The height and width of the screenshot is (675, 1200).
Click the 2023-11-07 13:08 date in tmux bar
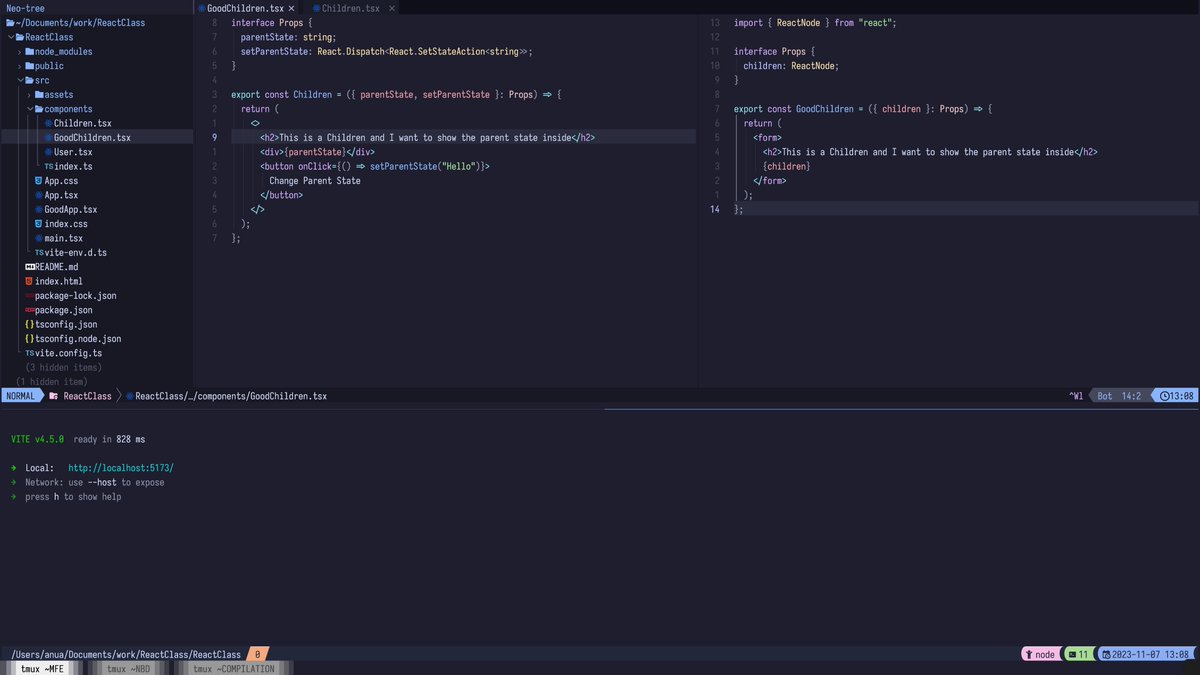pyautogui.click(x=1153, y=655)
